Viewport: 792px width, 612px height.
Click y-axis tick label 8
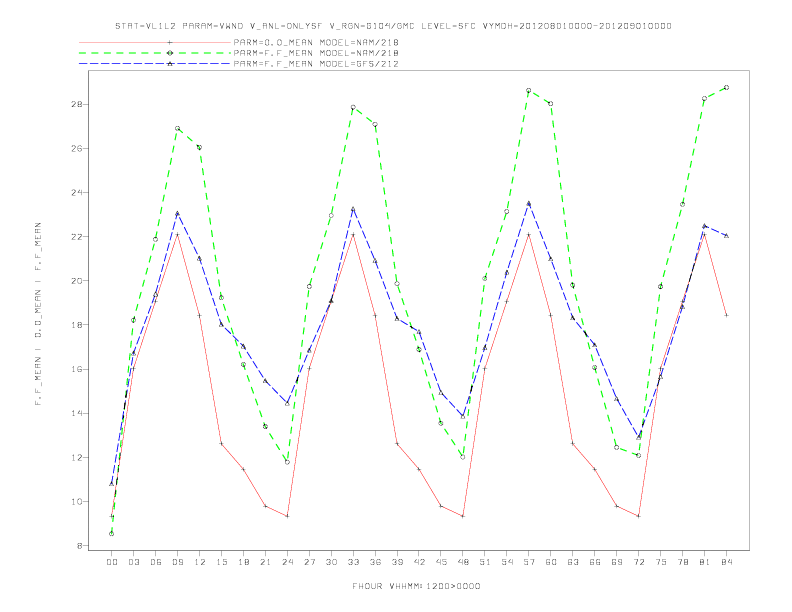pyautogui.click(x=80, y=546)
